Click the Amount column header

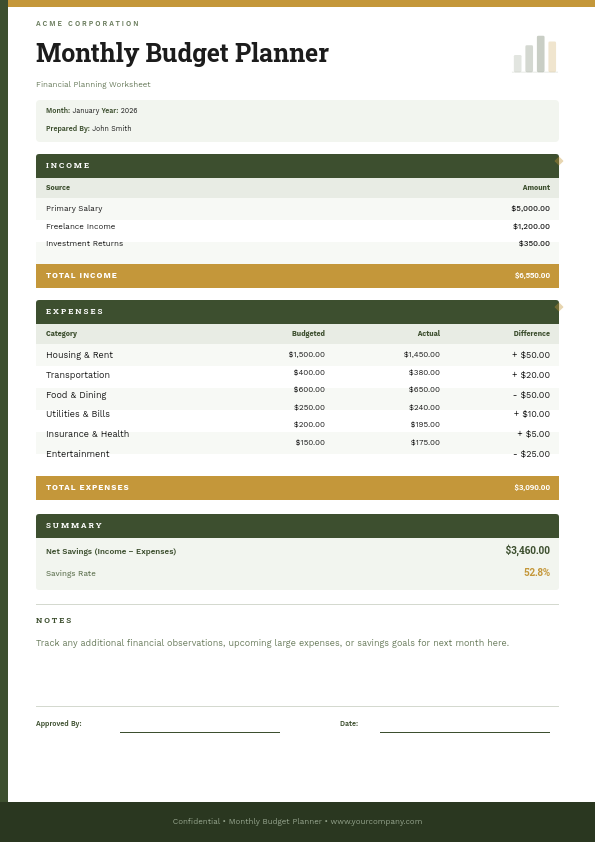coord(536,187)
